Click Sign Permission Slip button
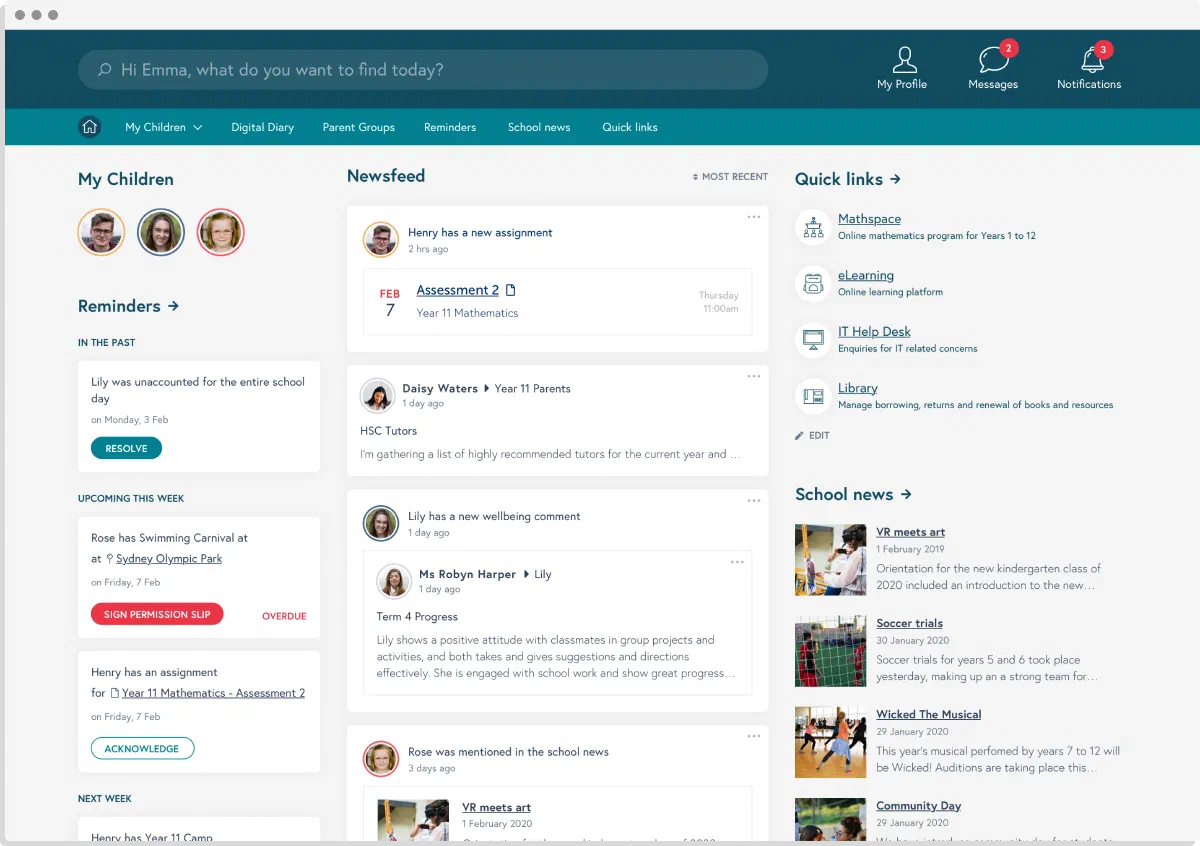Image resolution: width=1200 pixels, height=846 pixels. click(157, 614)
